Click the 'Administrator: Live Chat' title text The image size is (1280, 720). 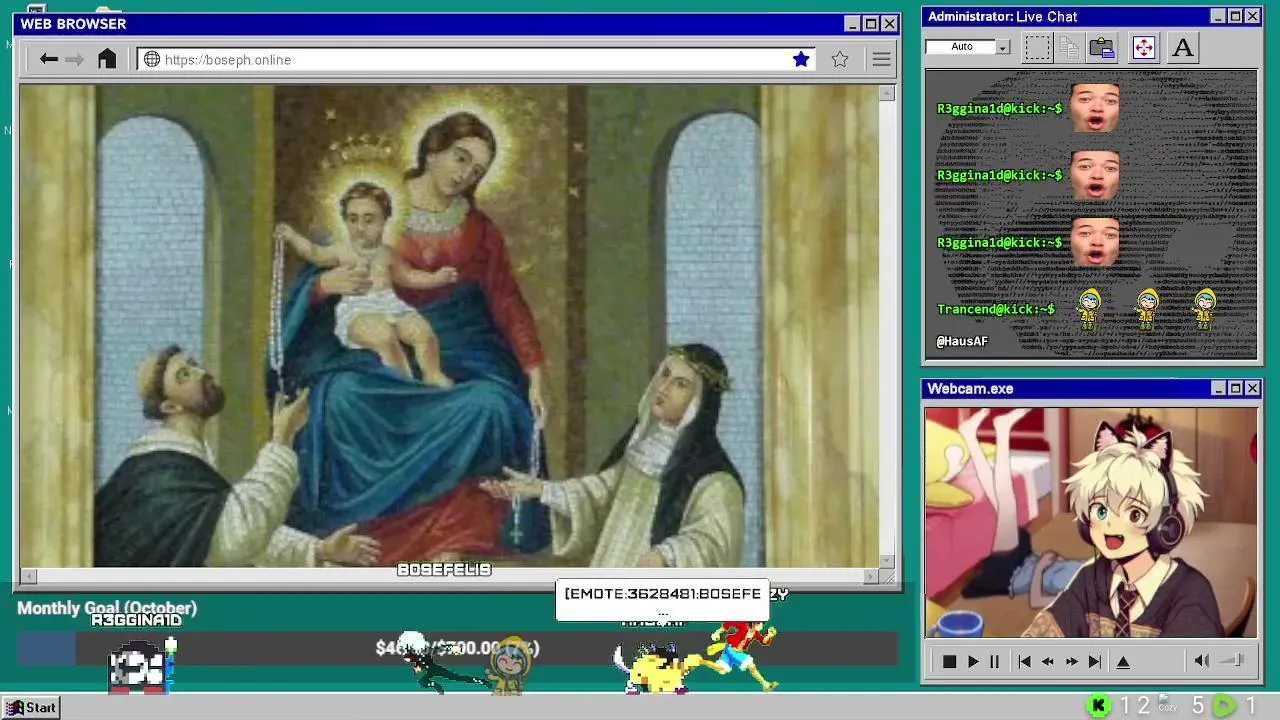pyautogui.click(x=1002, y=16)
